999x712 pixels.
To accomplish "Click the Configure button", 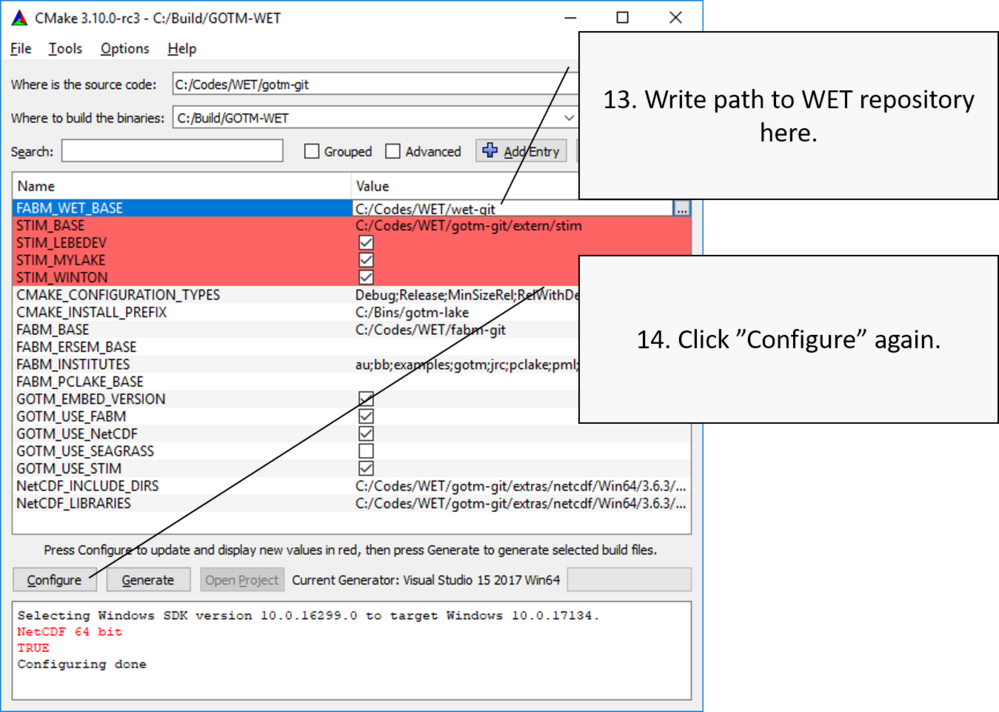I will coord(54,580).
